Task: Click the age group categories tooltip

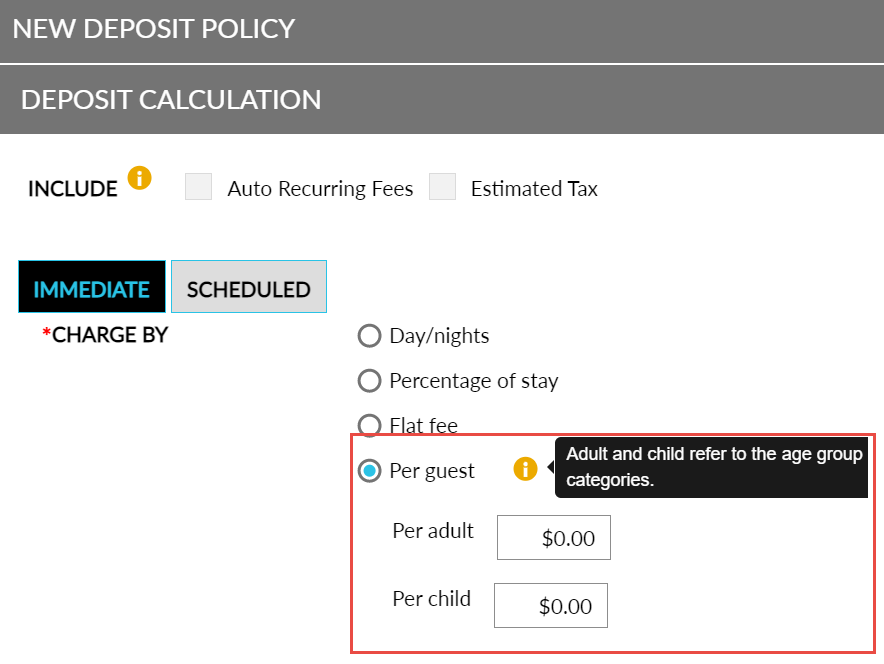Action: point(713,467)
